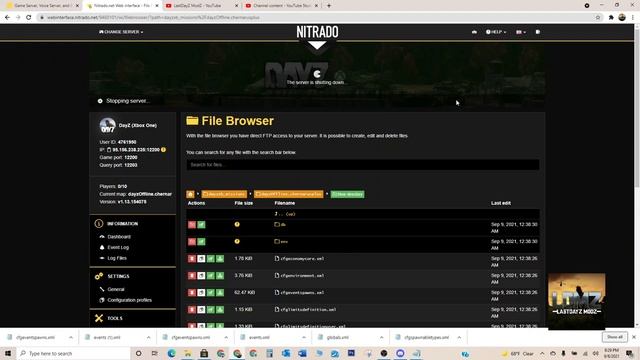The height and width of the screenshot is (360, 640).
Task: Click the green New directory button
Action: (x=347, y=194)
